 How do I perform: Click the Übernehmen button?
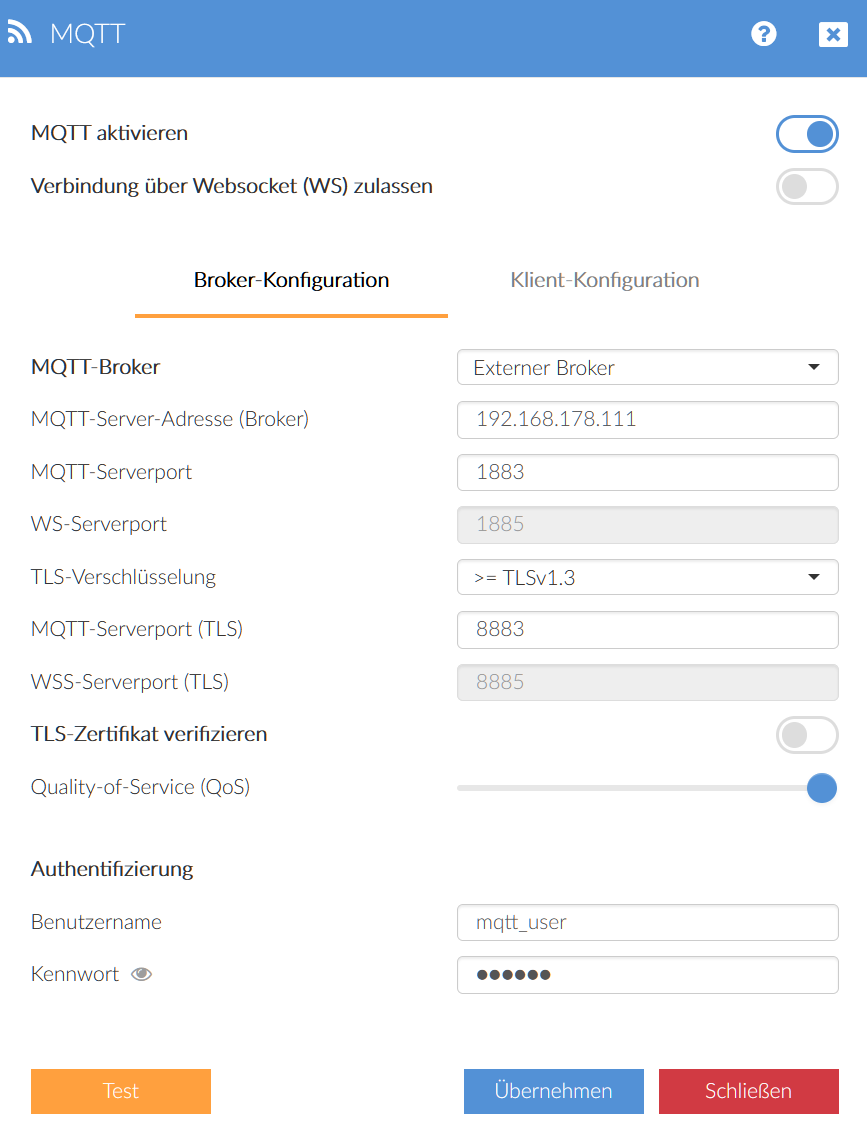point(553,1091)
